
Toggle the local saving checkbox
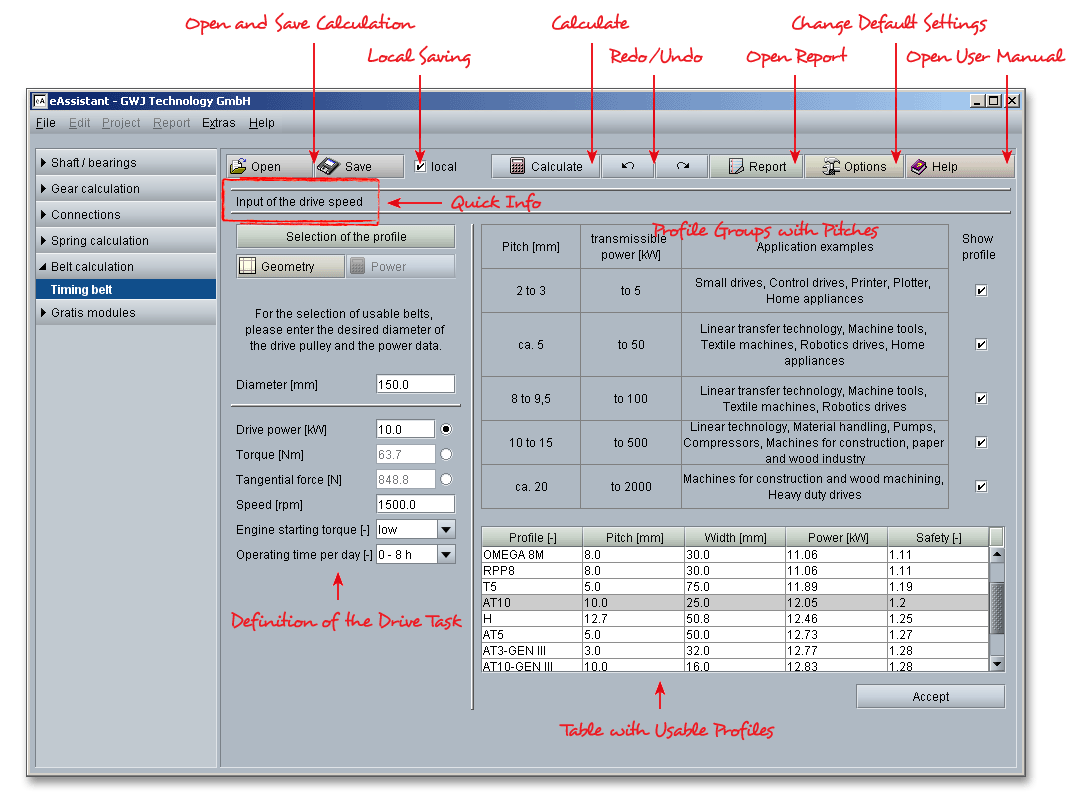pyautogui.click(x=421, y=167)
